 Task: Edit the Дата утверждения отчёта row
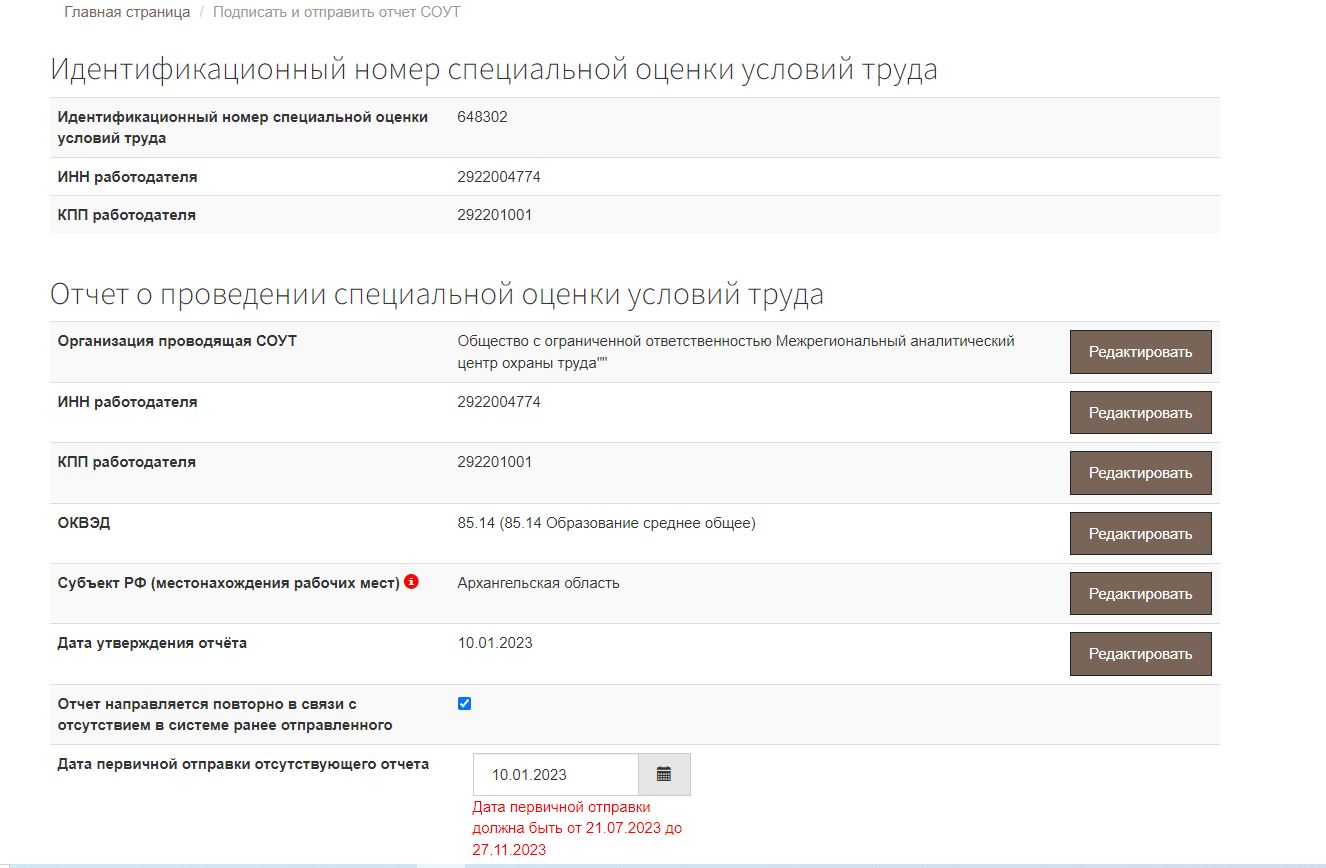coord(1140,654)
